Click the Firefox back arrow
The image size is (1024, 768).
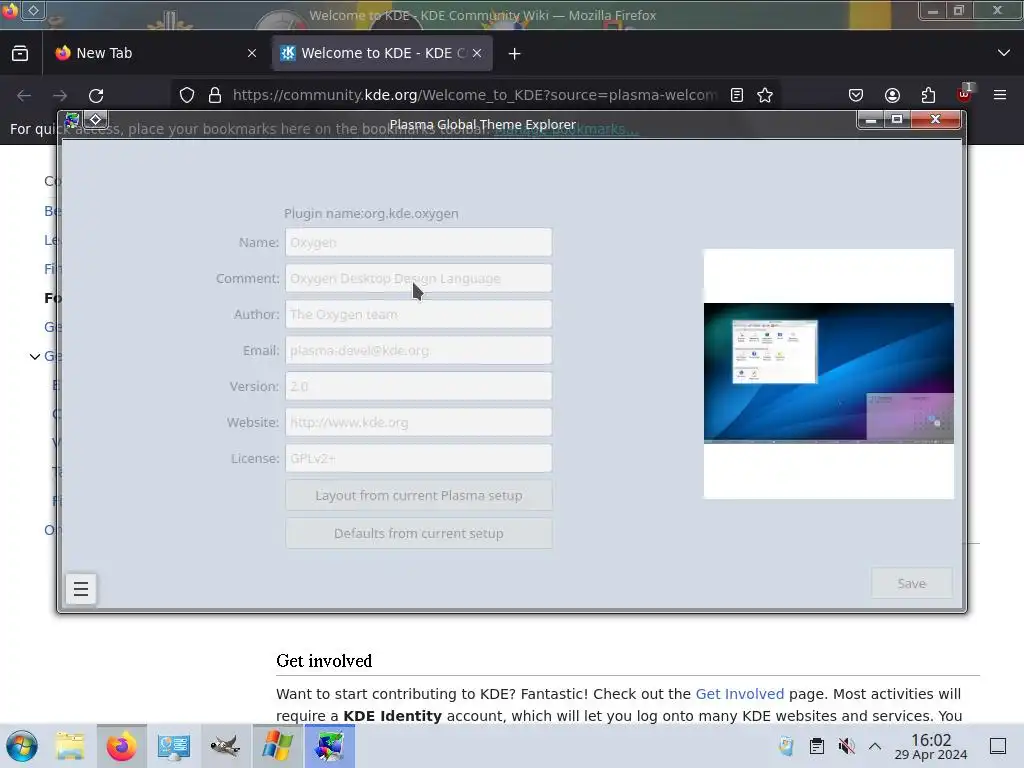point(24,95)
